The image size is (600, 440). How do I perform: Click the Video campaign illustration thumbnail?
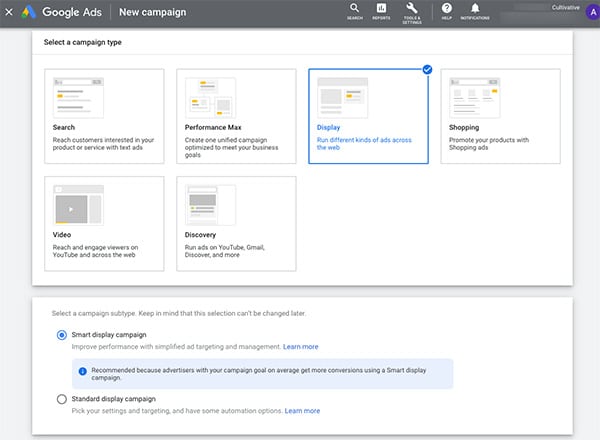coord(78,205)
